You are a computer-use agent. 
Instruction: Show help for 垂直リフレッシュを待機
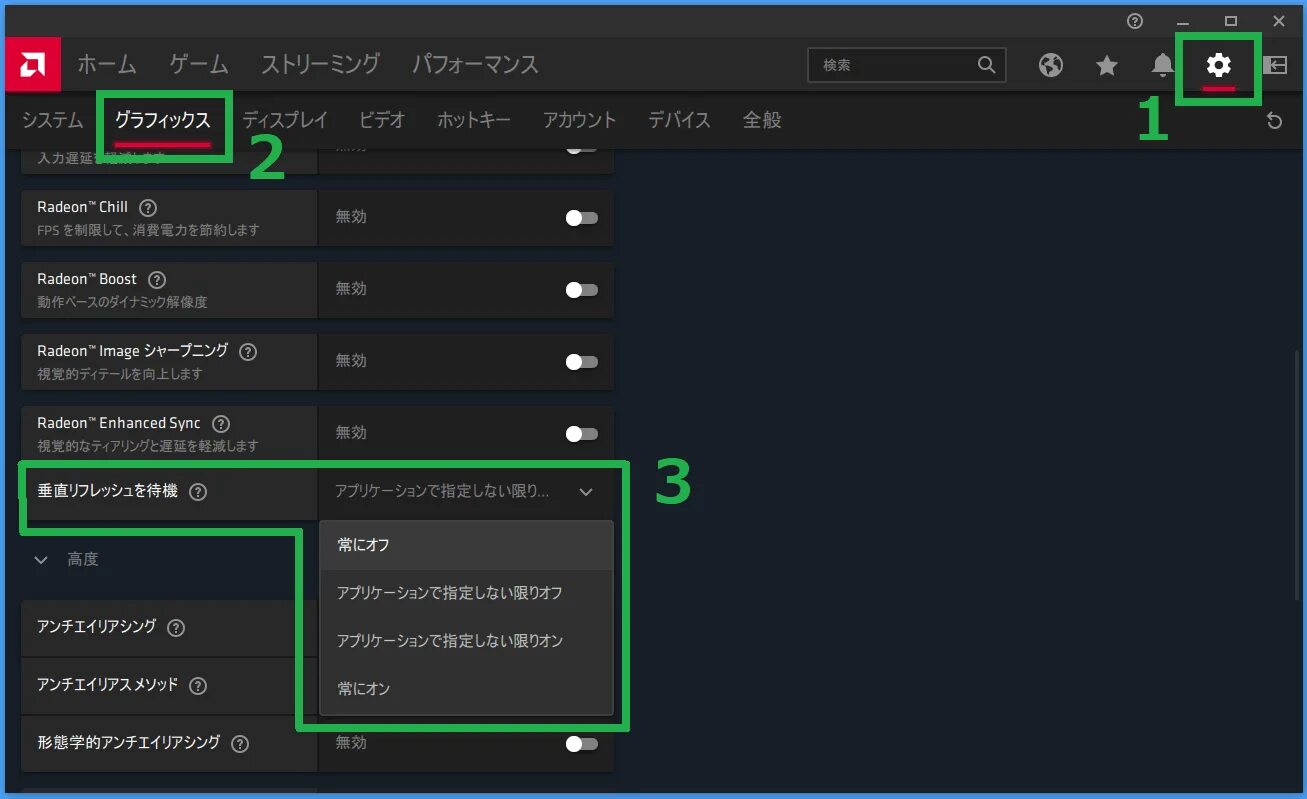point(198,492)
